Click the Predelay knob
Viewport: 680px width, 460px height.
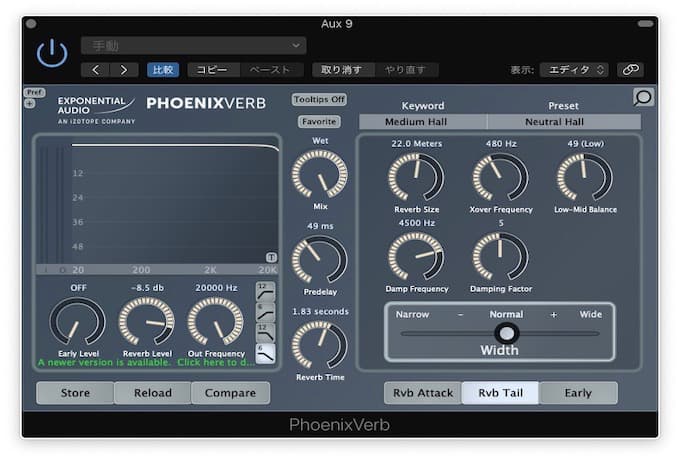[320, 259]
